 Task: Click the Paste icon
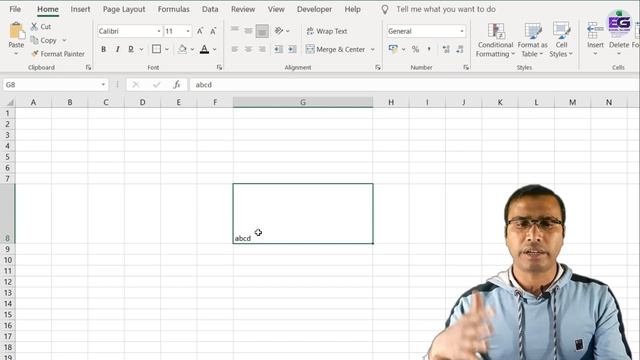(x=16, y=31)
